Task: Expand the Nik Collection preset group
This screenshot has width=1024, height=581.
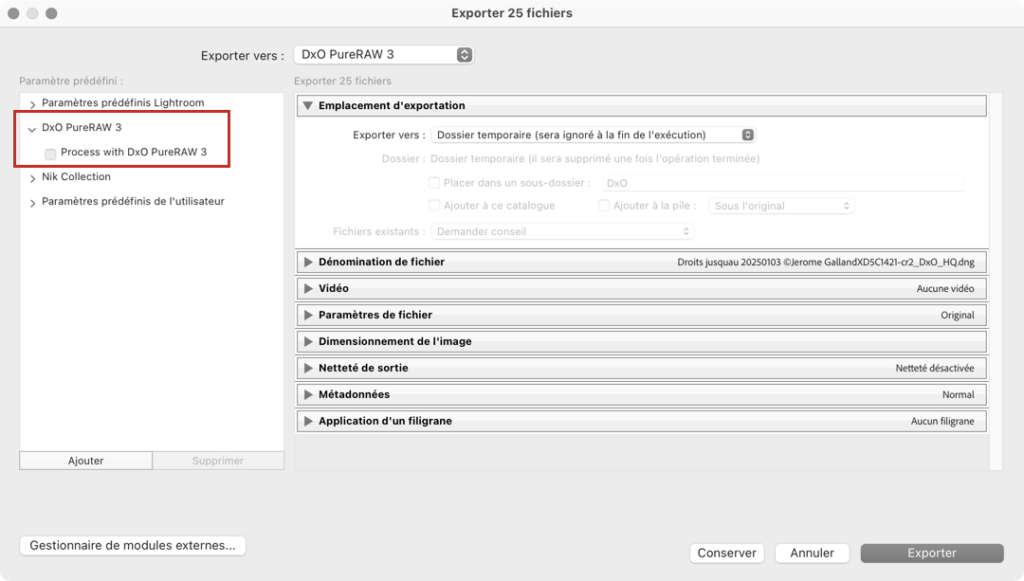Action: [32, 178]
